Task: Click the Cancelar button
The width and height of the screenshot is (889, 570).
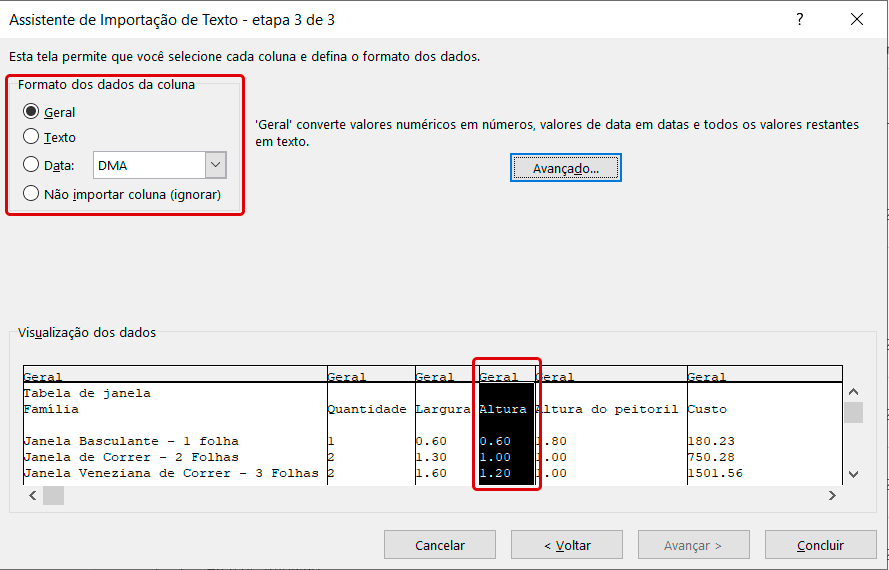Action: 440,545
